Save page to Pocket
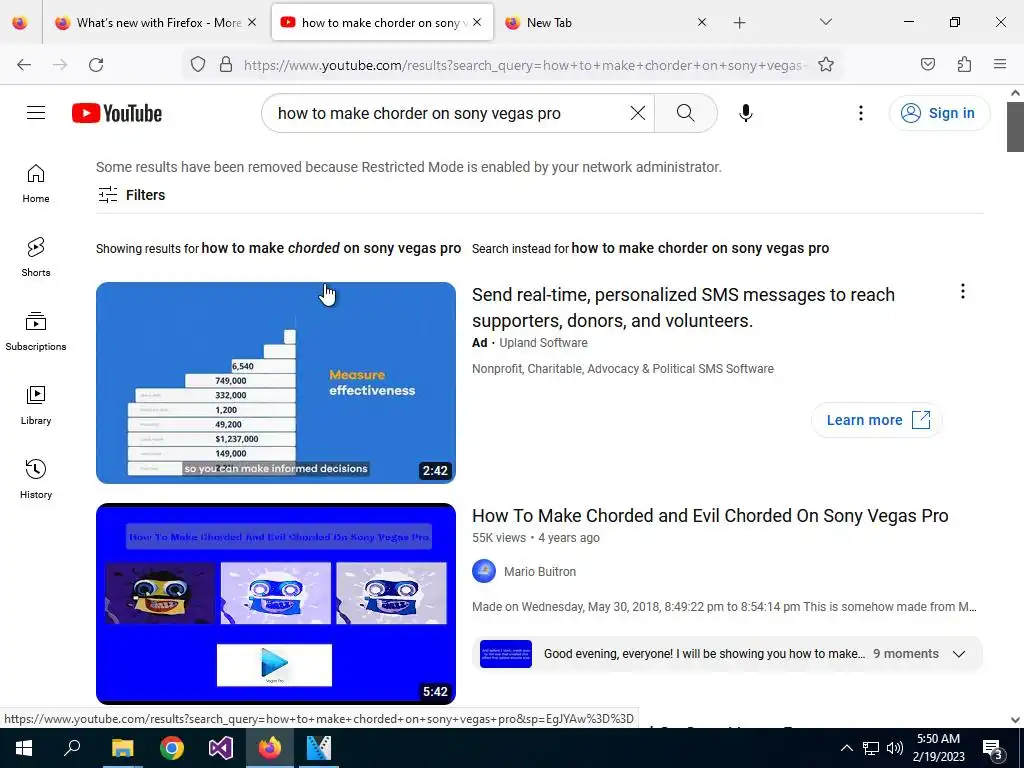Screen dimensions: 1024x768 click(x=927, y=65)
